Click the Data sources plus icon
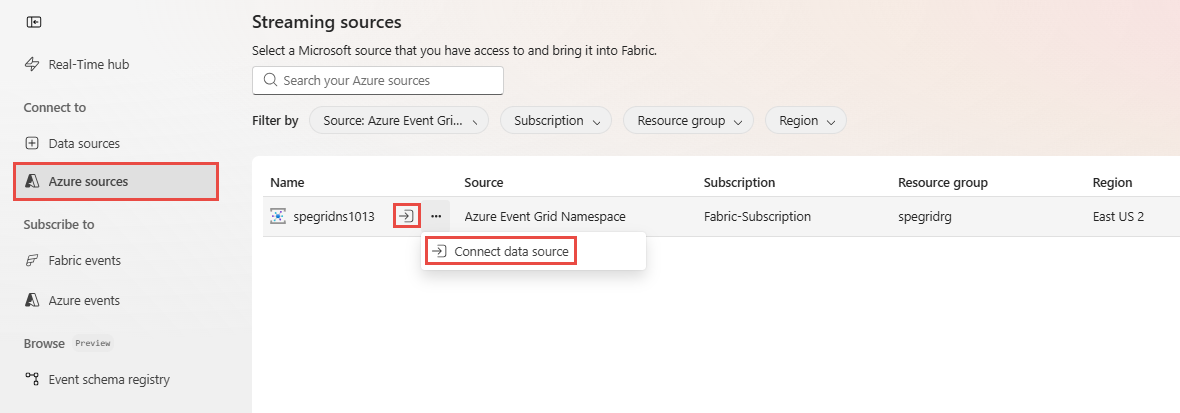This screenshot has width=1180, height=413. 32,143
